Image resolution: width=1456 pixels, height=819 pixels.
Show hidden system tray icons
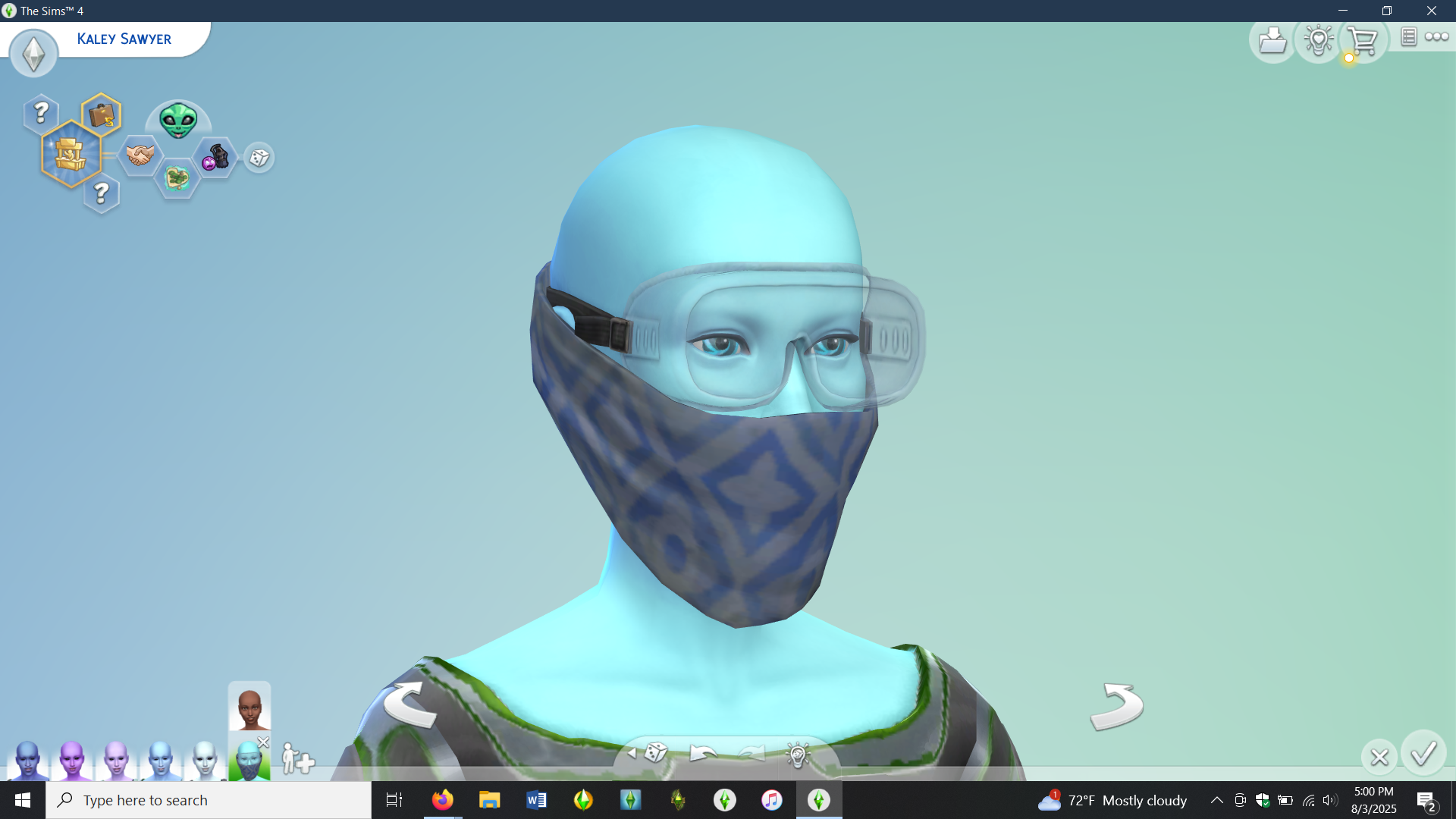1216,800
